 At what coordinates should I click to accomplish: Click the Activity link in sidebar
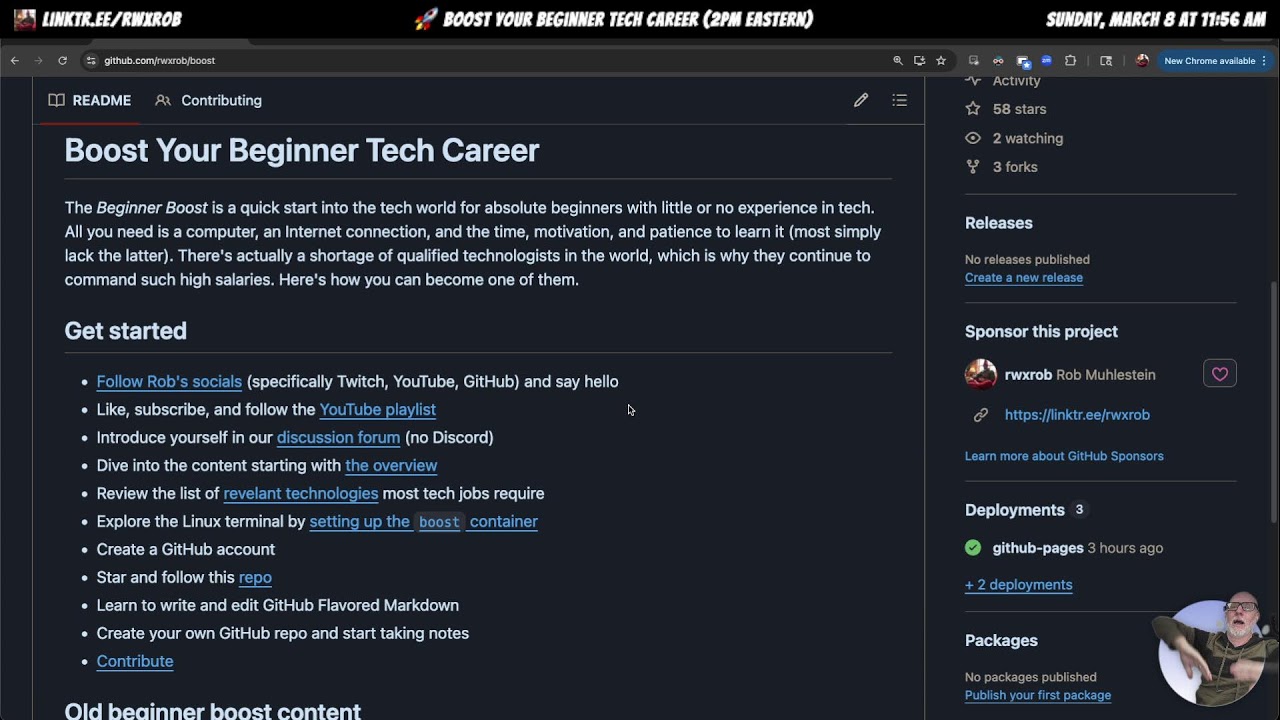[1016, 80]
